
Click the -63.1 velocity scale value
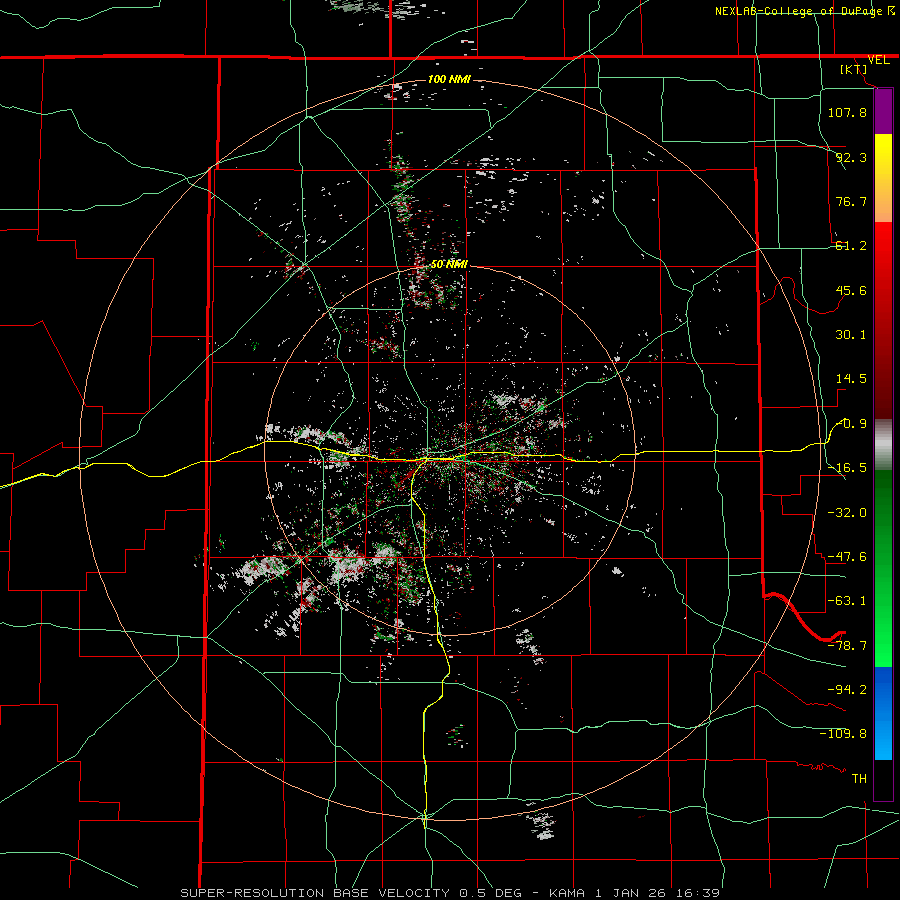(x=847, y=601)
